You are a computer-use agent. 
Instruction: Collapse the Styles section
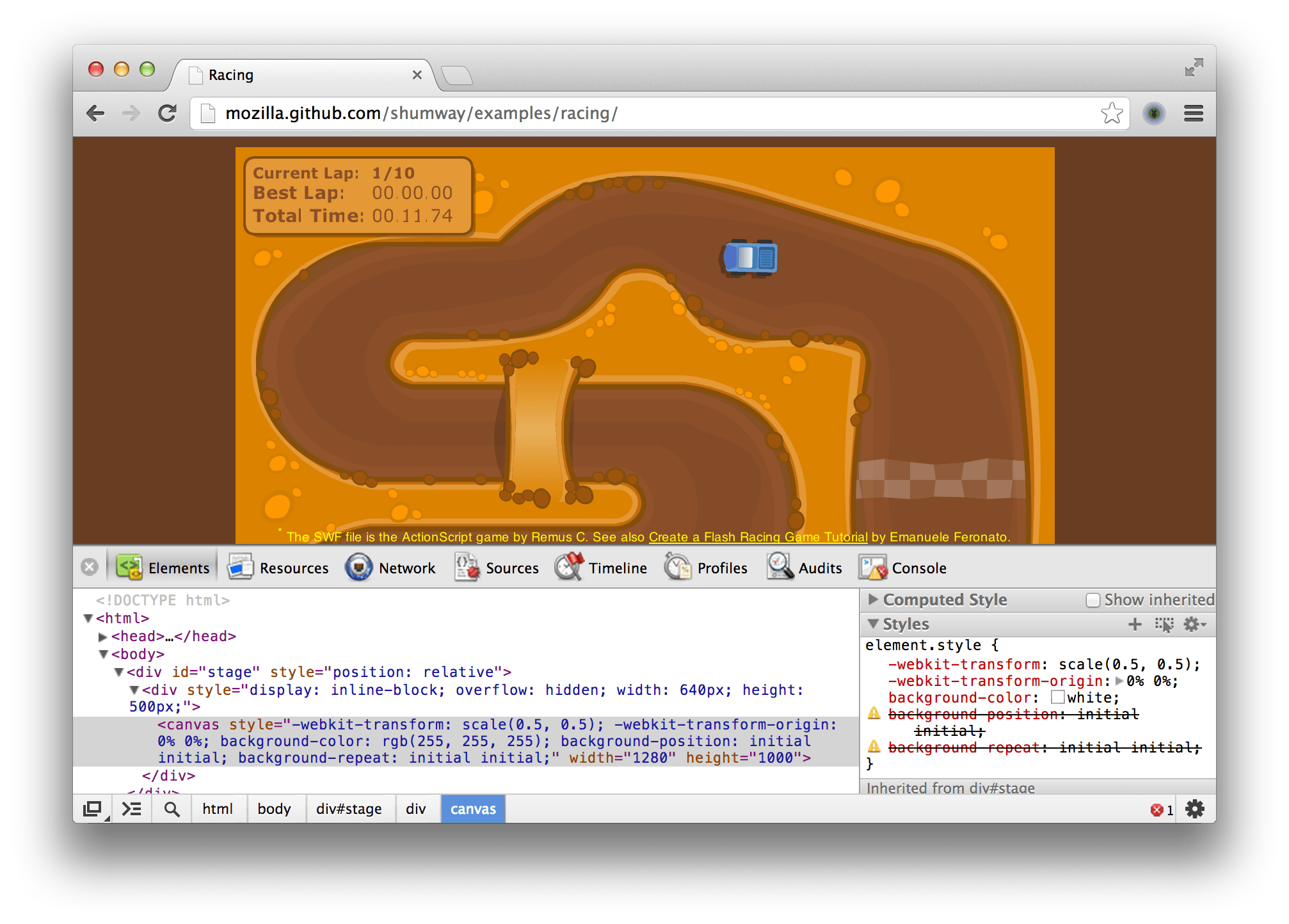[873, 624]
